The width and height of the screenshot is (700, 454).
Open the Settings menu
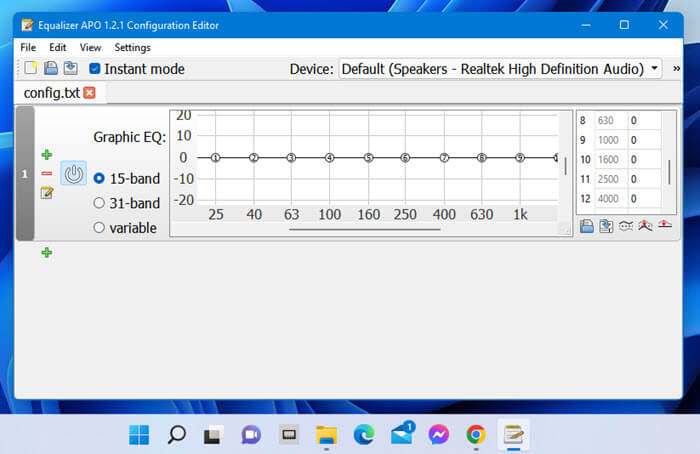[133, 47]
